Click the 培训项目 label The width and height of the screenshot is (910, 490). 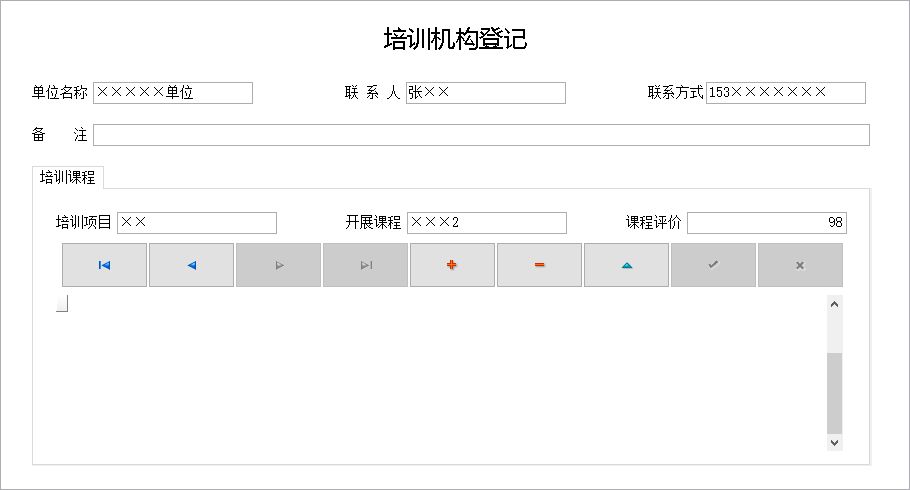(x=84, y=222)
